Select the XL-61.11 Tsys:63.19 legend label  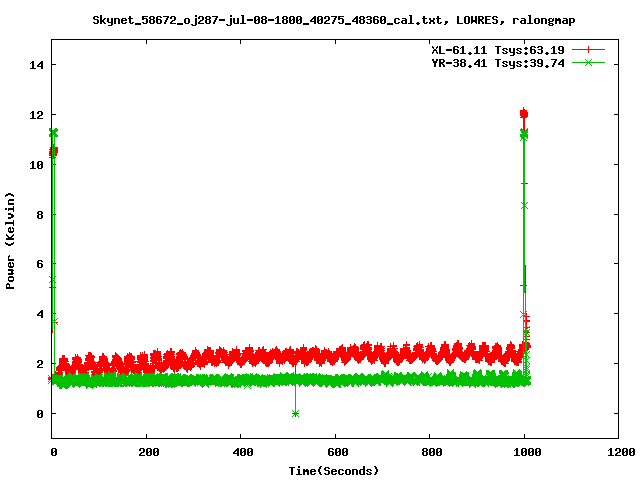pos(498,50)
